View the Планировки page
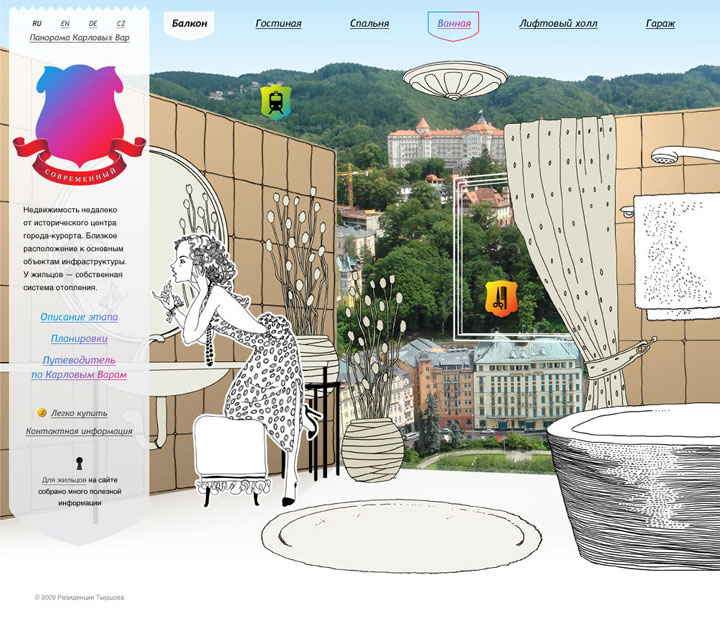This screenshot has width=720, height=625. [79, 339]
